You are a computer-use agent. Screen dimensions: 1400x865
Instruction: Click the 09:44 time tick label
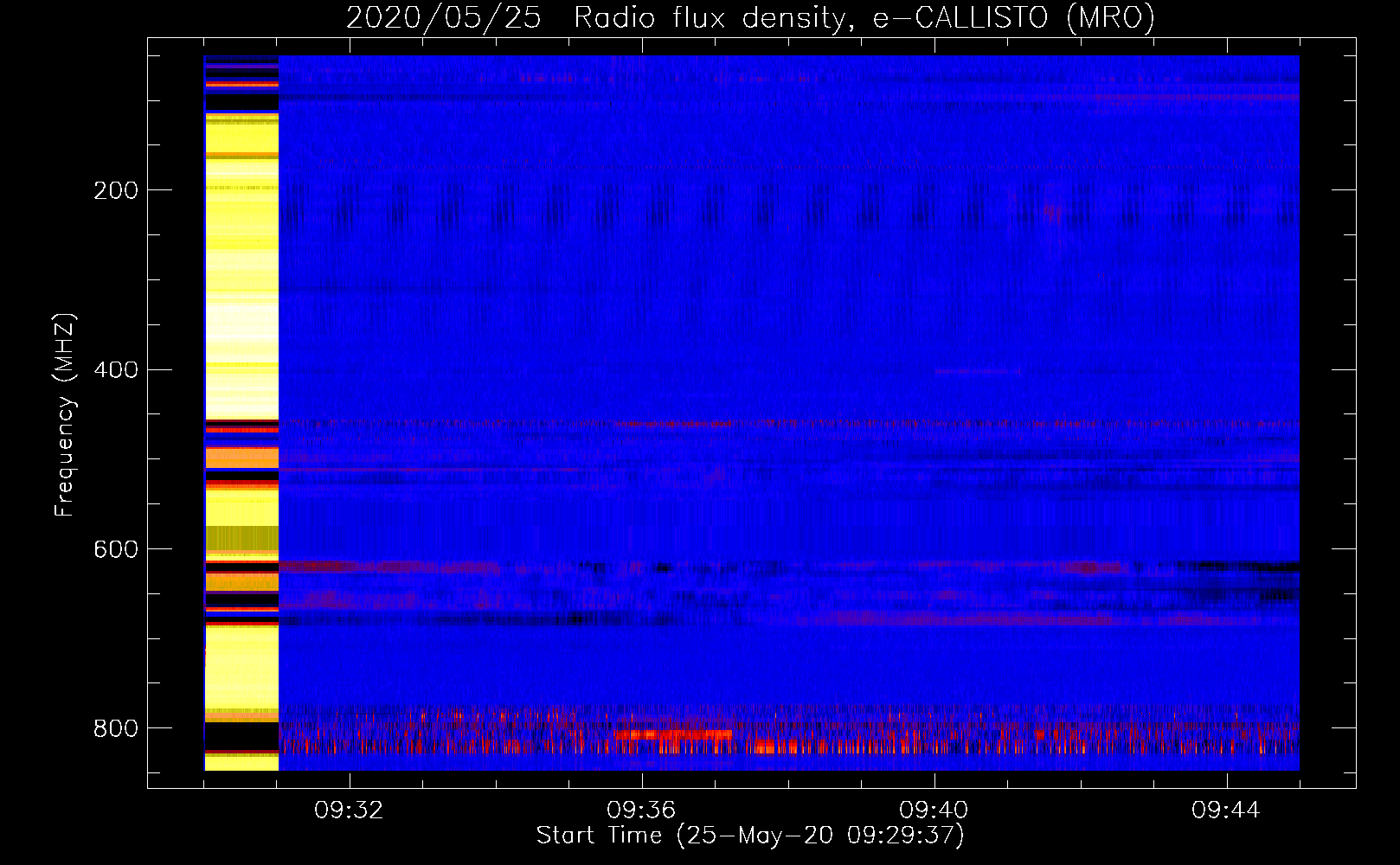1226,811
